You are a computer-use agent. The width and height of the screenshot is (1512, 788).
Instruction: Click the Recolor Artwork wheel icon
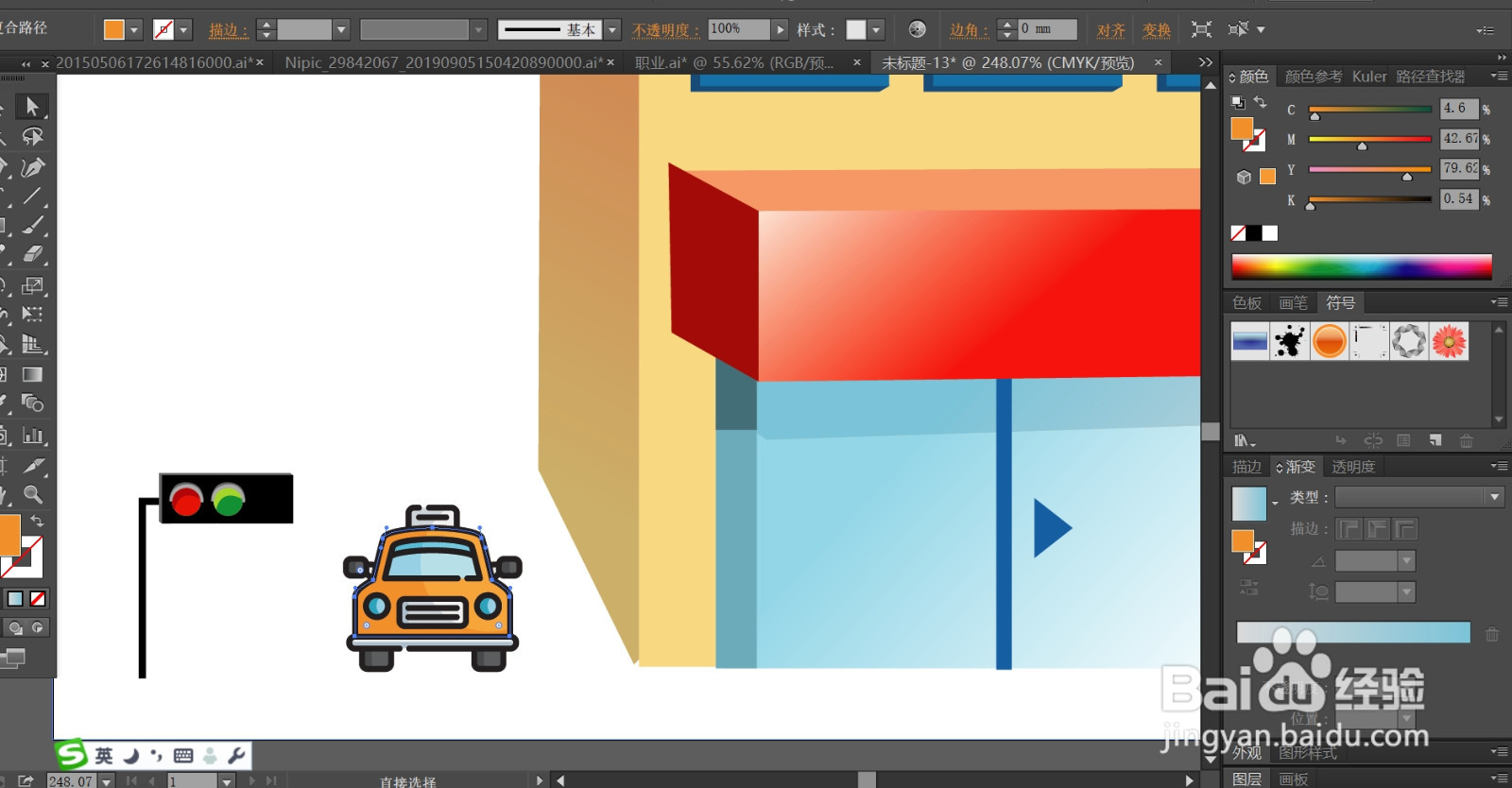point(917,29)
